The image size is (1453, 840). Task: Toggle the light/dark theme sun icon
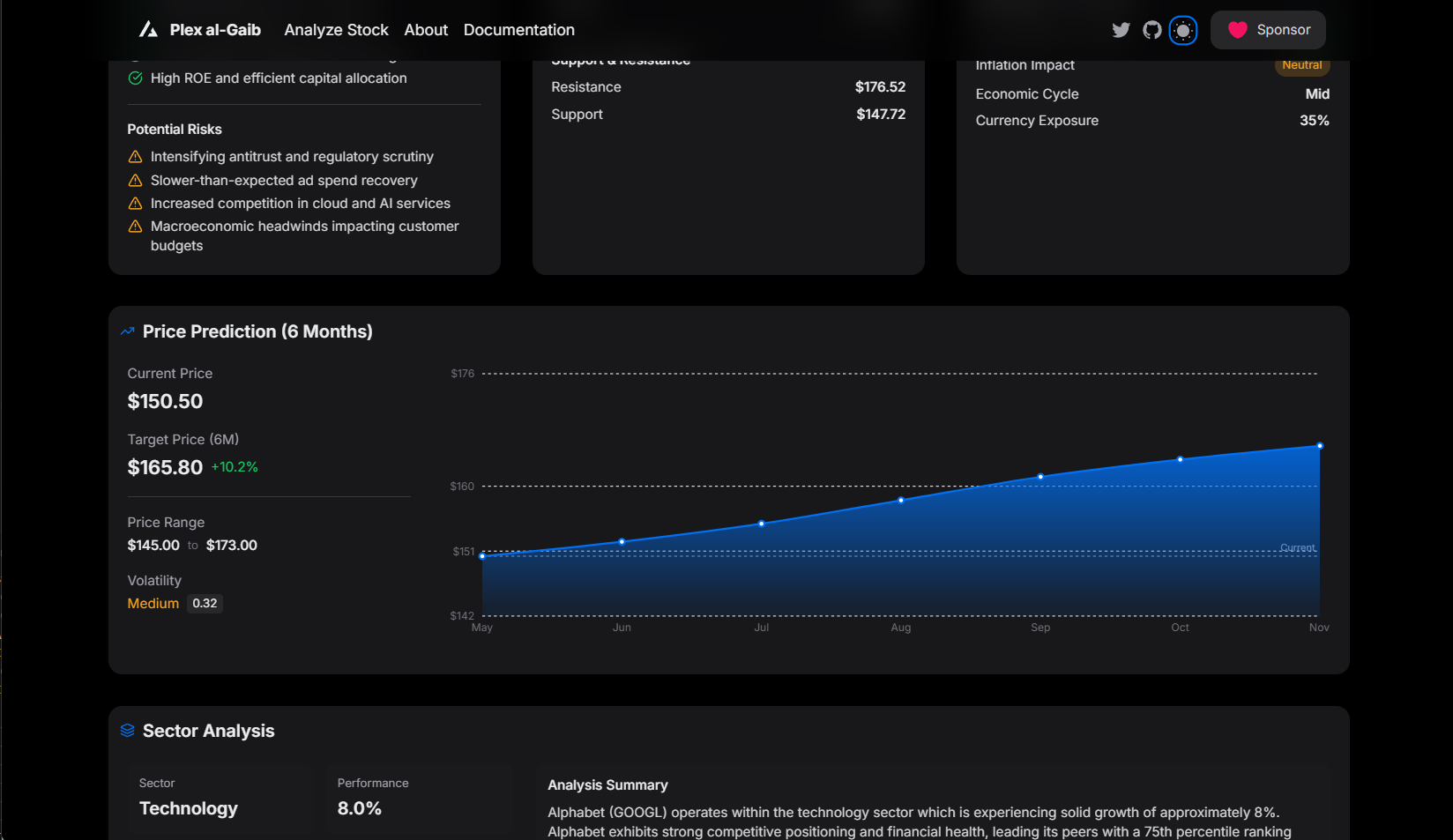coord(1183,30)
